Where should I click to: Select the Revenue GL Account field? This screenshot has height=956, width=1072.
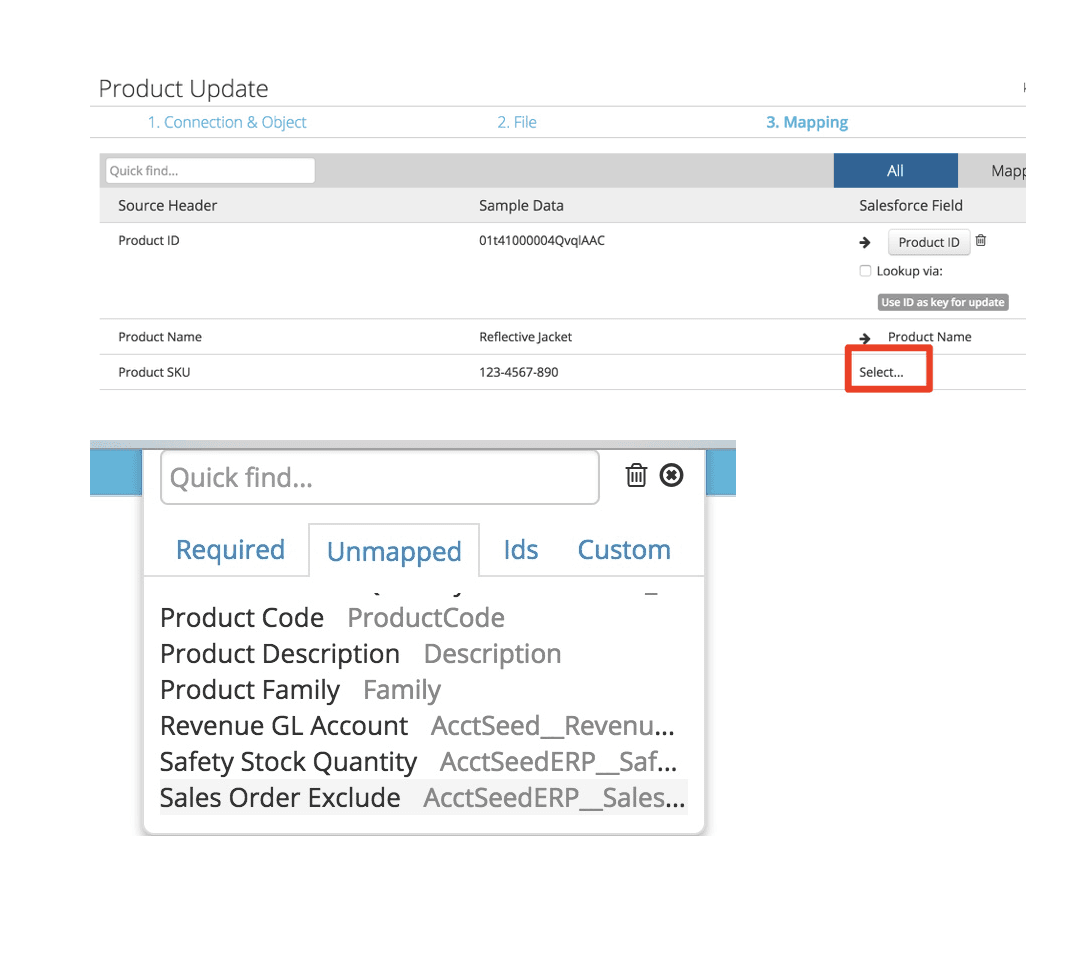[283, 725]
